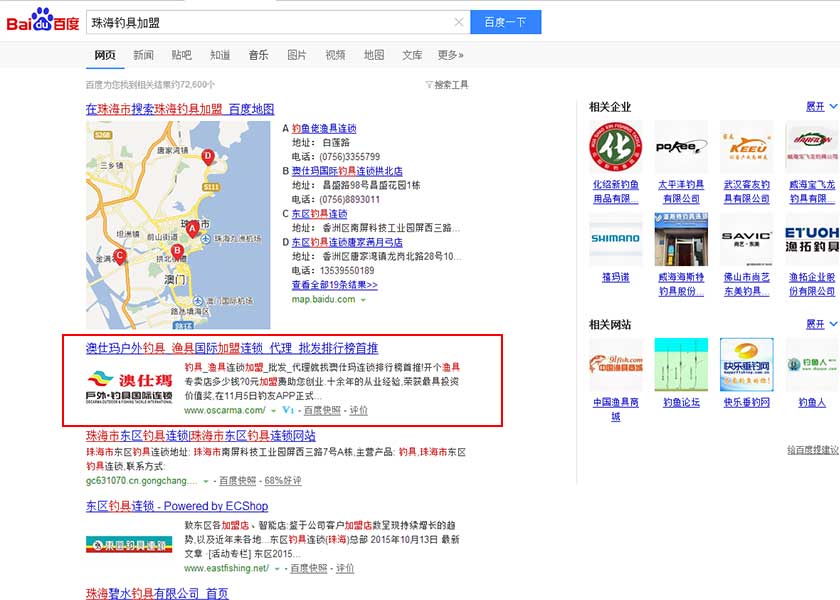Click the pokee 太平洋钓具 logo
The image size is (840, 600).
[x=681, y=146]
